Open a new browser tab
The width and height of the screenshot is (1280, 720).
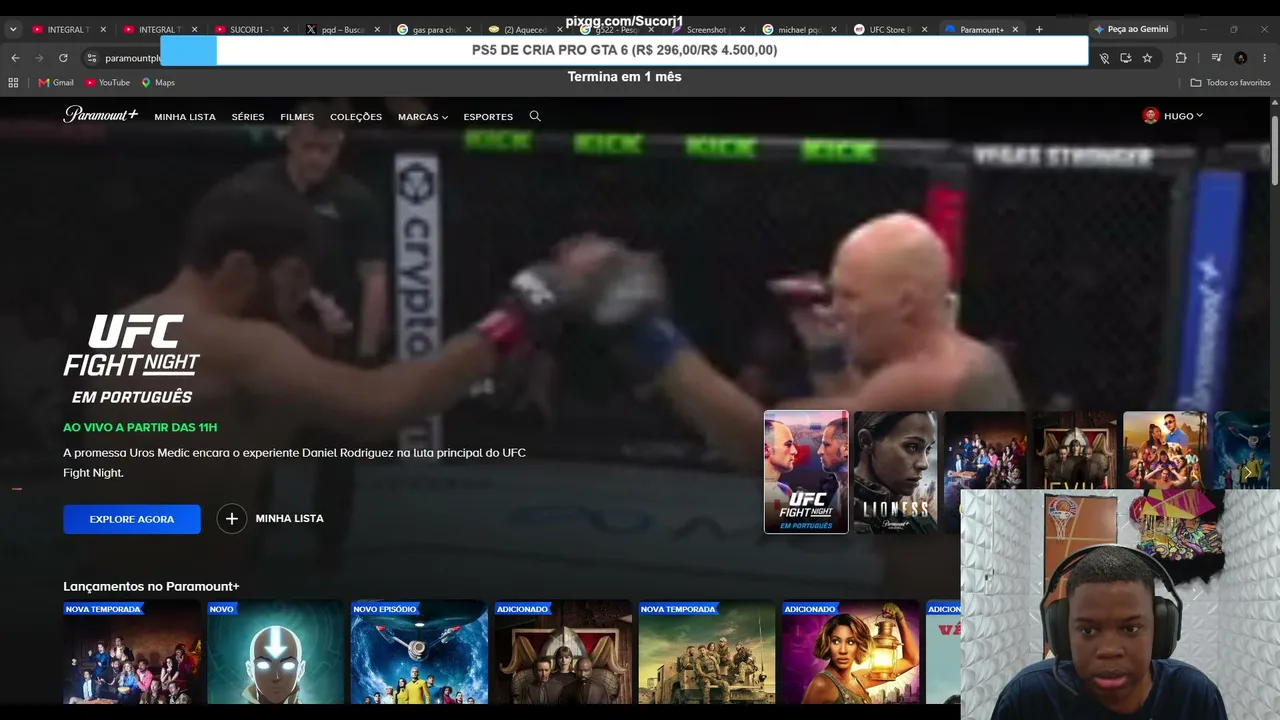coord(1039,29)
